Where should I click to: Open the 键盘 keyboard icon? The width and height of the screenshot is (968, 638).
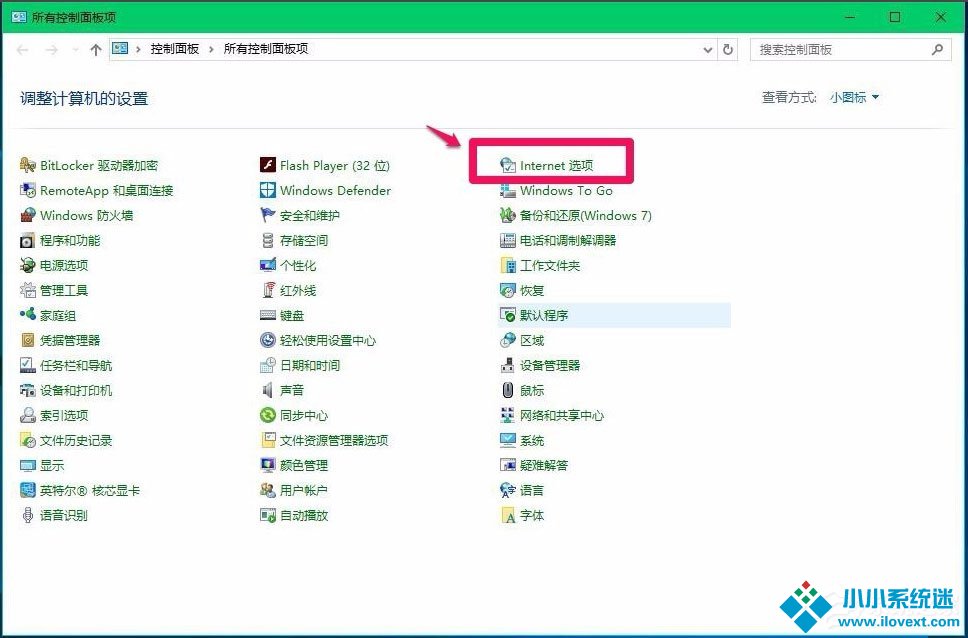267,315
